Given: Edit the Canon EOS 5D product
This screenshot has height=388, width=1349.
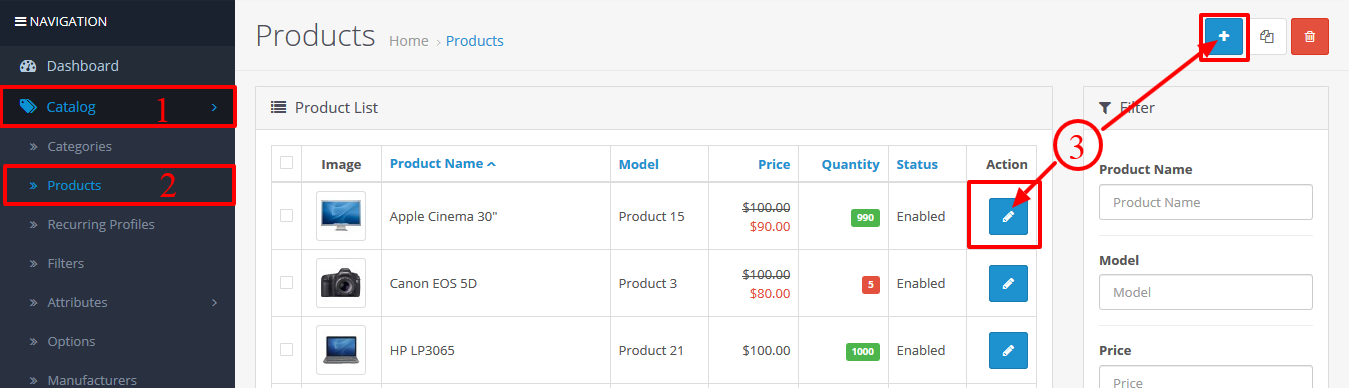Looking at the screenshot, I should point(1008,284).
